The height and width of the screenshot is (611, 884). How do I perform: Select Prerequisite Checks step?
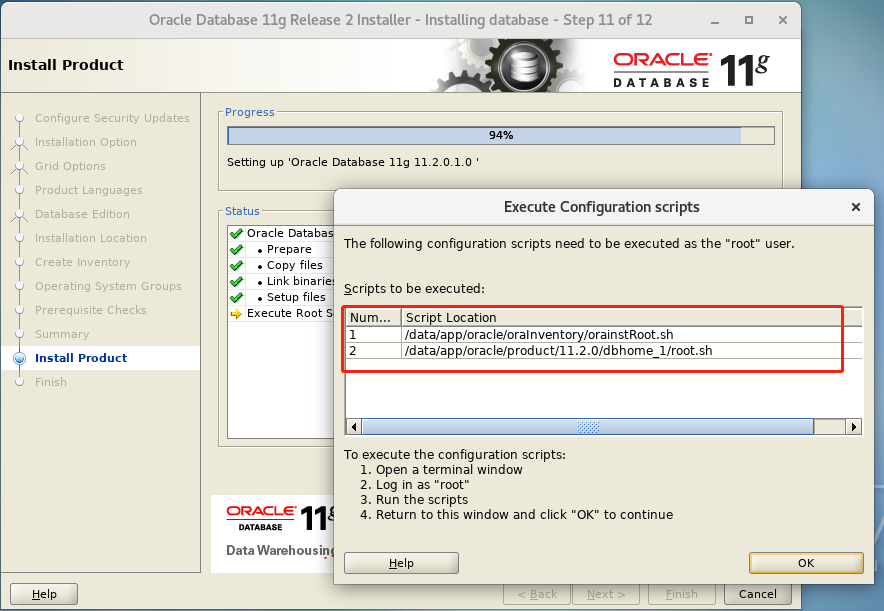point(91,310)
